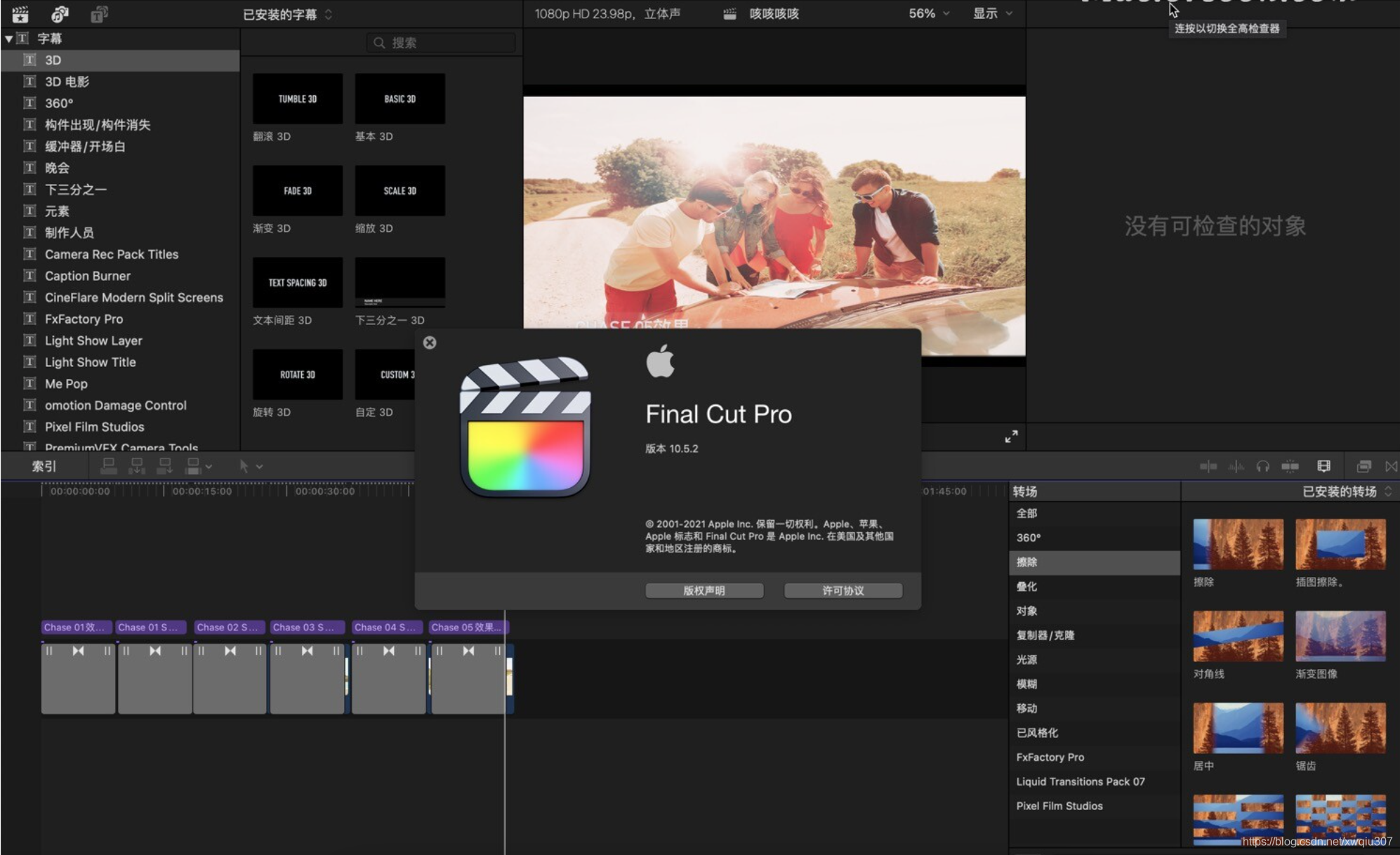Select the 对角线 transition thumbnail

point(1238,636)
